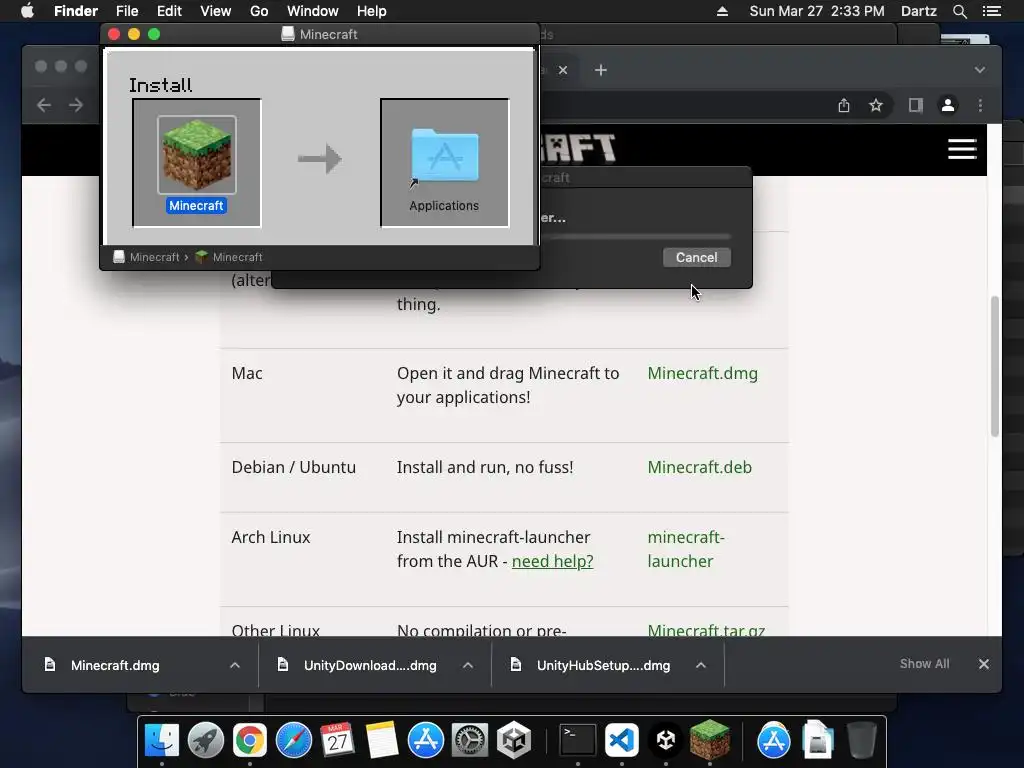The image size is (1024, 768).
Task: Click the Minecraft.dmg download link
Action: pyautogui.click(x=703, y=374)
